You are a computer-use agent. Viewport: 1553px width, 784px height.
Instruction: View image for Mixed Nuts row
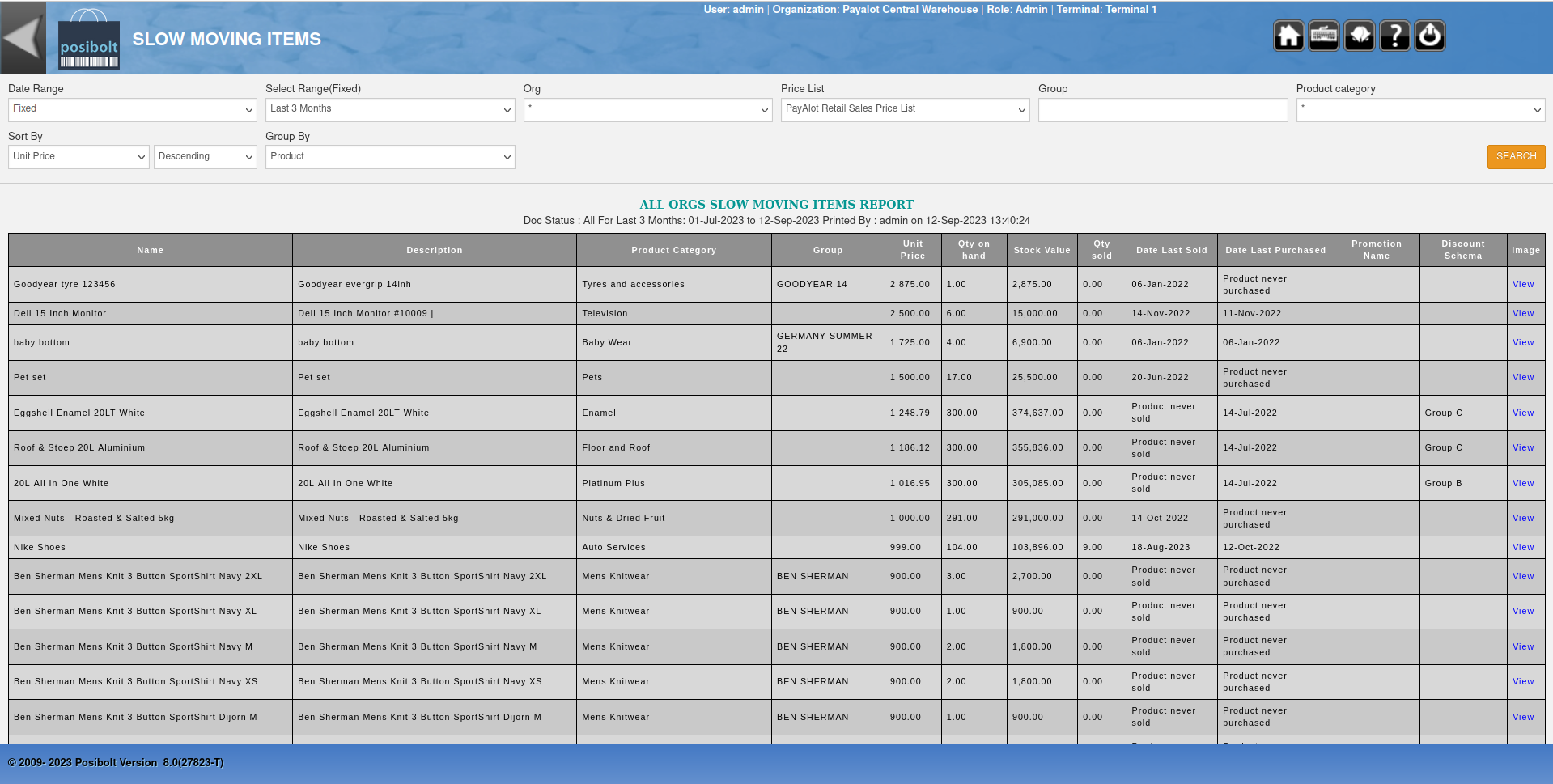[x=1523, y=519]
